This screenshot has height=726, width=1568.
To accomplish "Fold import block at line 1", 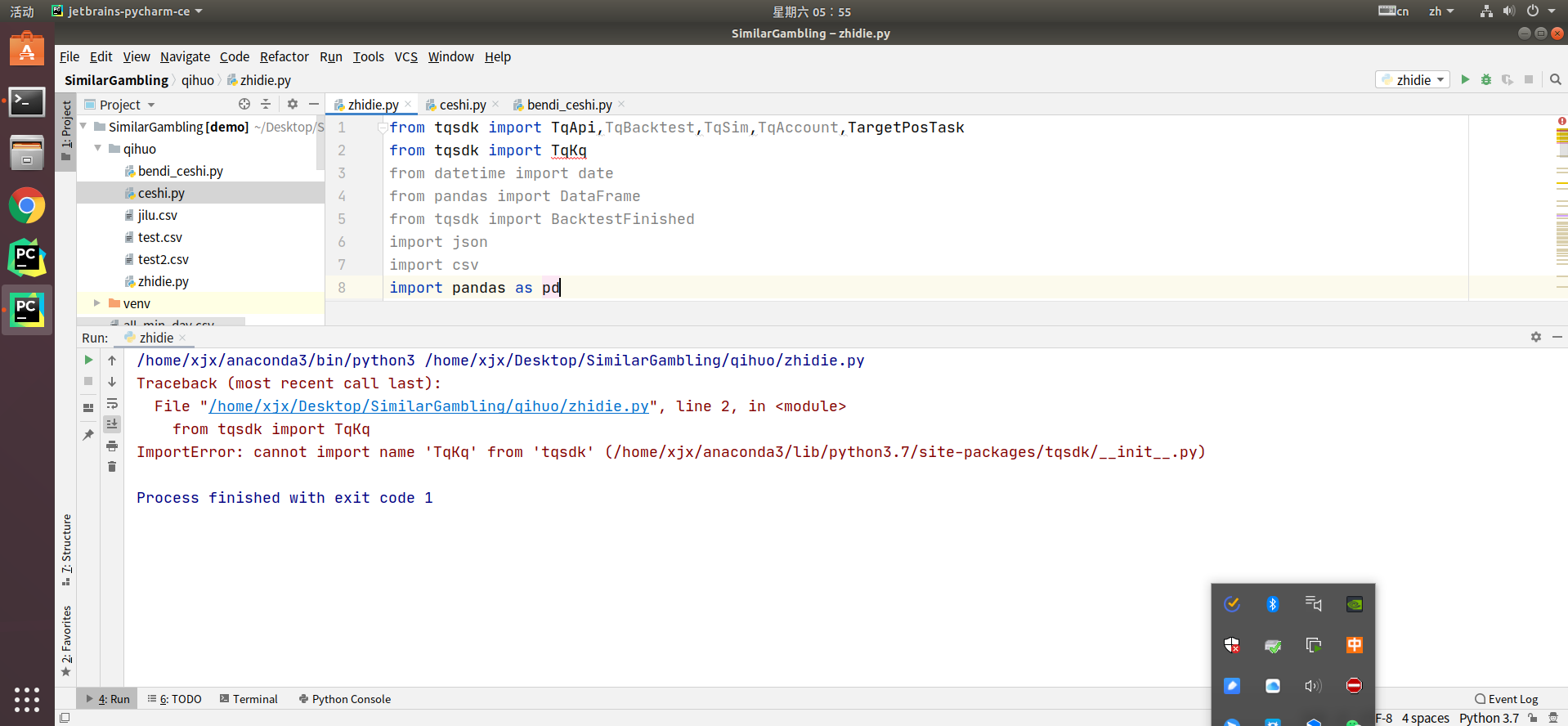I will (x=382, y=128).
